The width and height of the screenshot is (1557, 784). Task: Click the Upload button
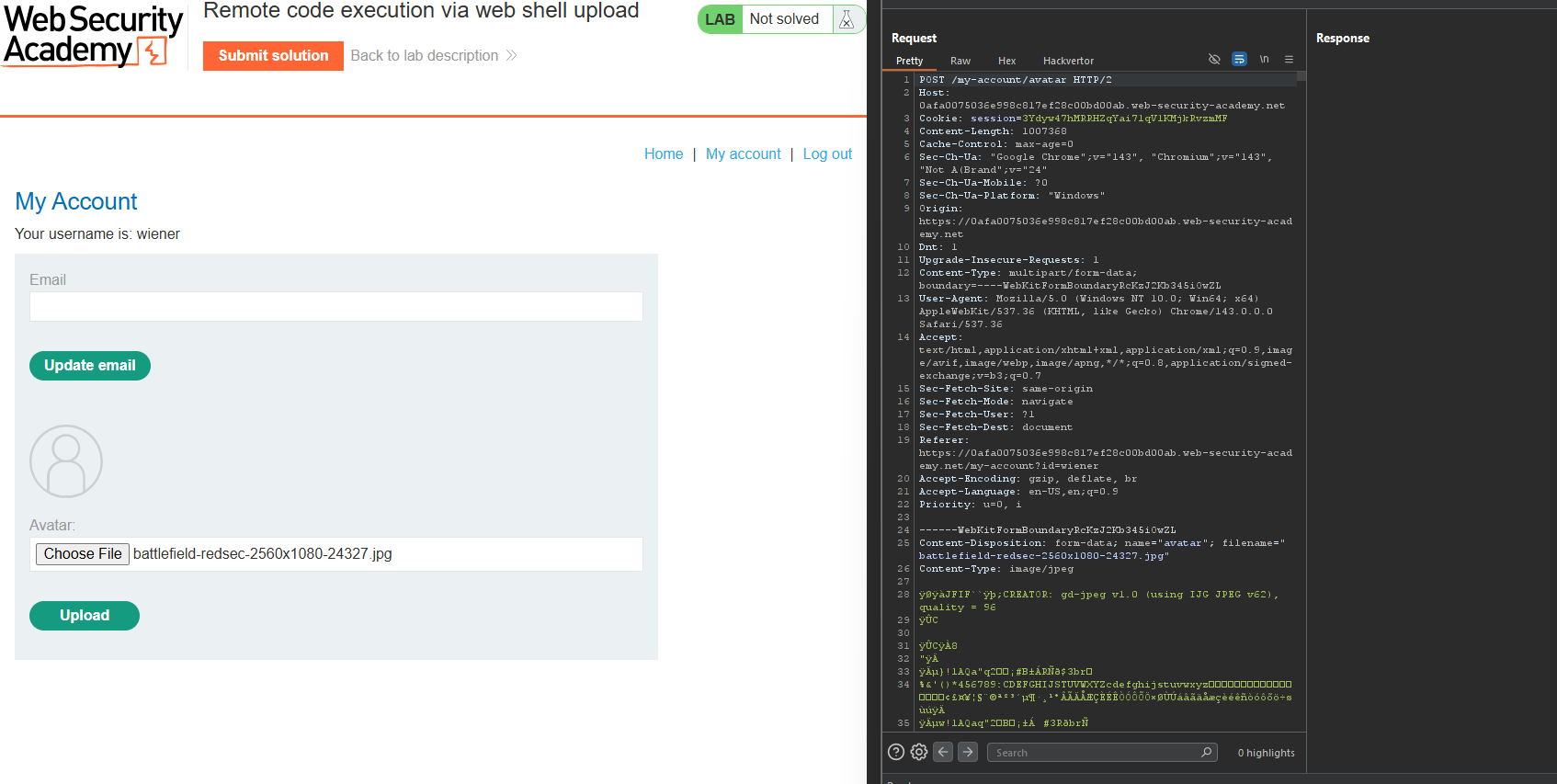pos(85,616)
